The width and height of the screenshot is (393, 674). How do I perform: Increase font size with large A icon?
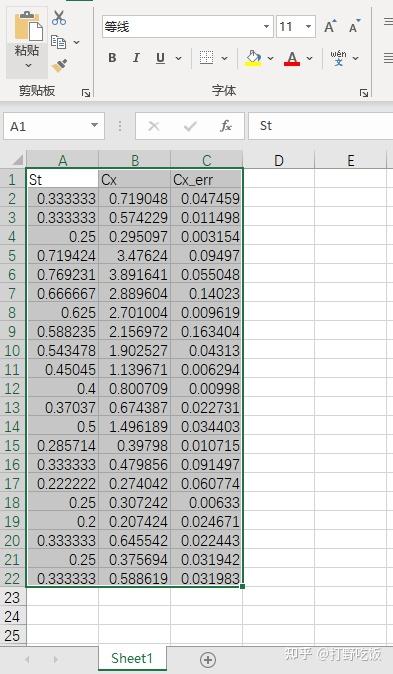330,27
